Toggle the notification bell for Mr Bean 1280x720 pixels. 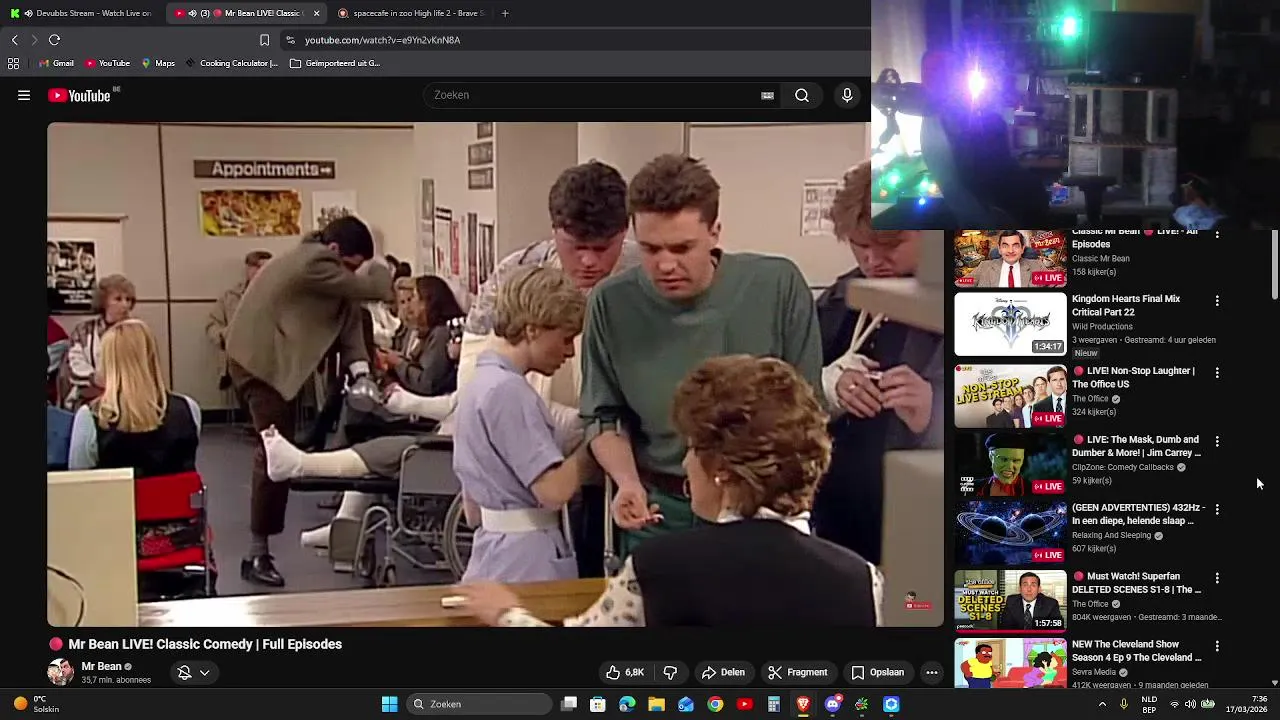pyautogui.click(x=184, y=673)
